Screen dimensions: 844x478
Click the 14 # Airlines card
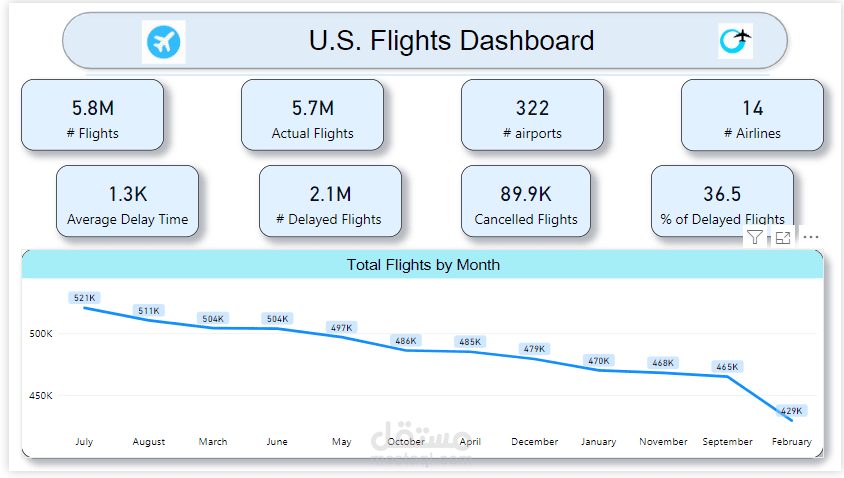752,115
